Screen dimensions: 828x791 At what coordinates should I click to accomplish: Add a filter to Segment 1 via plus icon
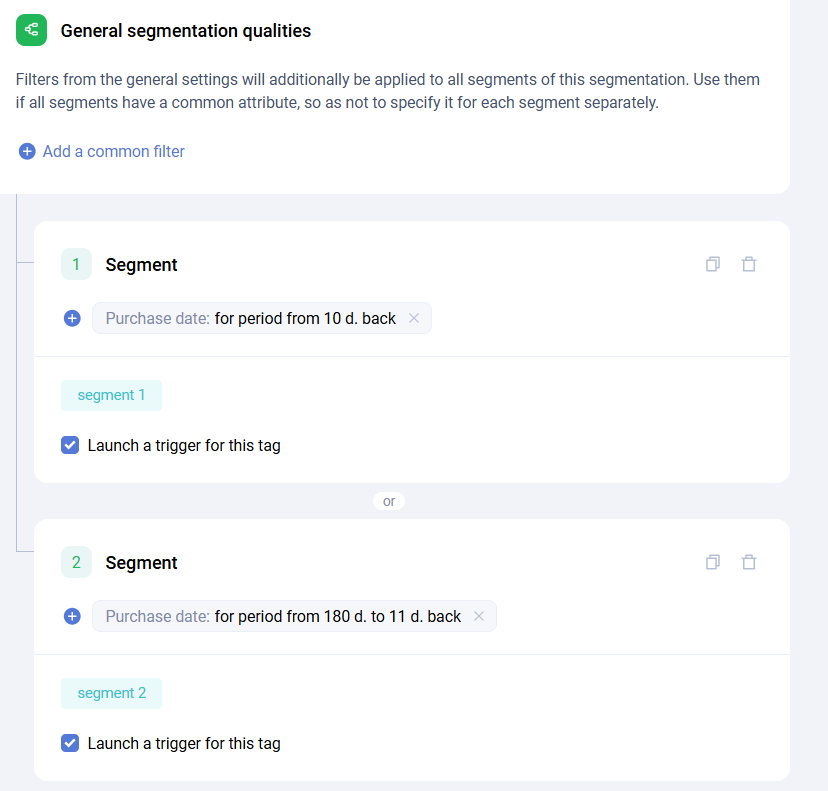point(72,319)
